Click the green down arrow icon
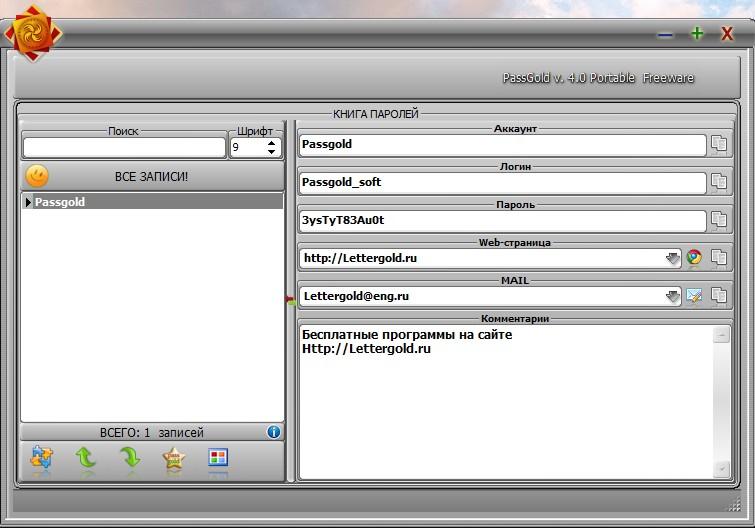 tap(130, 458)
